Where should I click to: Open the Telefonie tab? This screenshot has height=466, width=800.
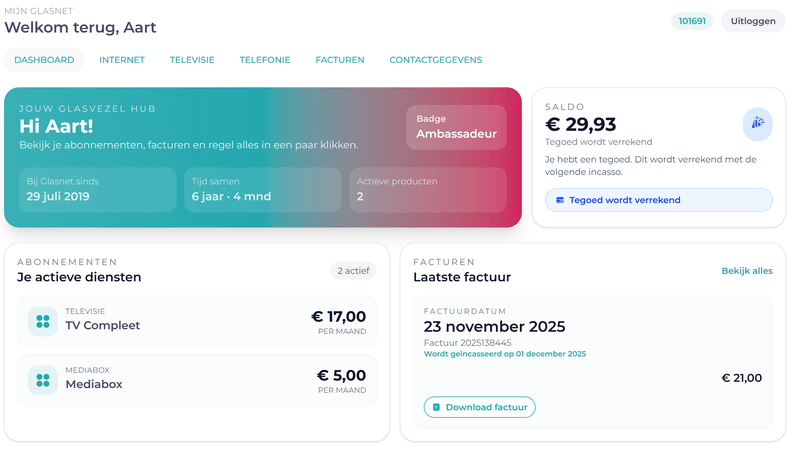click(265, 60)
